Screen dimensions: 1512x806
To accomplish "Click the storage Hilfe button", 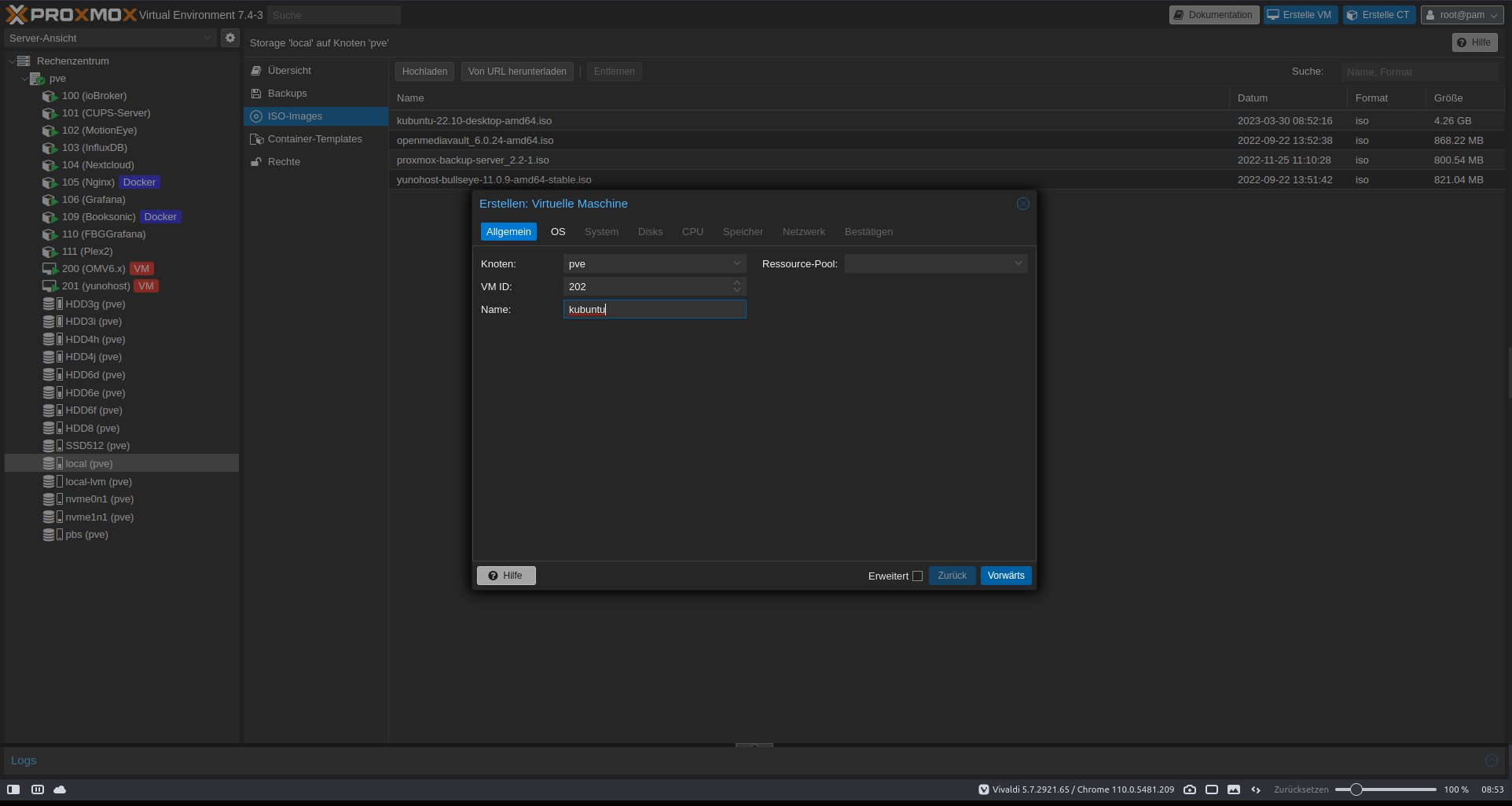I will [x=1474, y=42].
